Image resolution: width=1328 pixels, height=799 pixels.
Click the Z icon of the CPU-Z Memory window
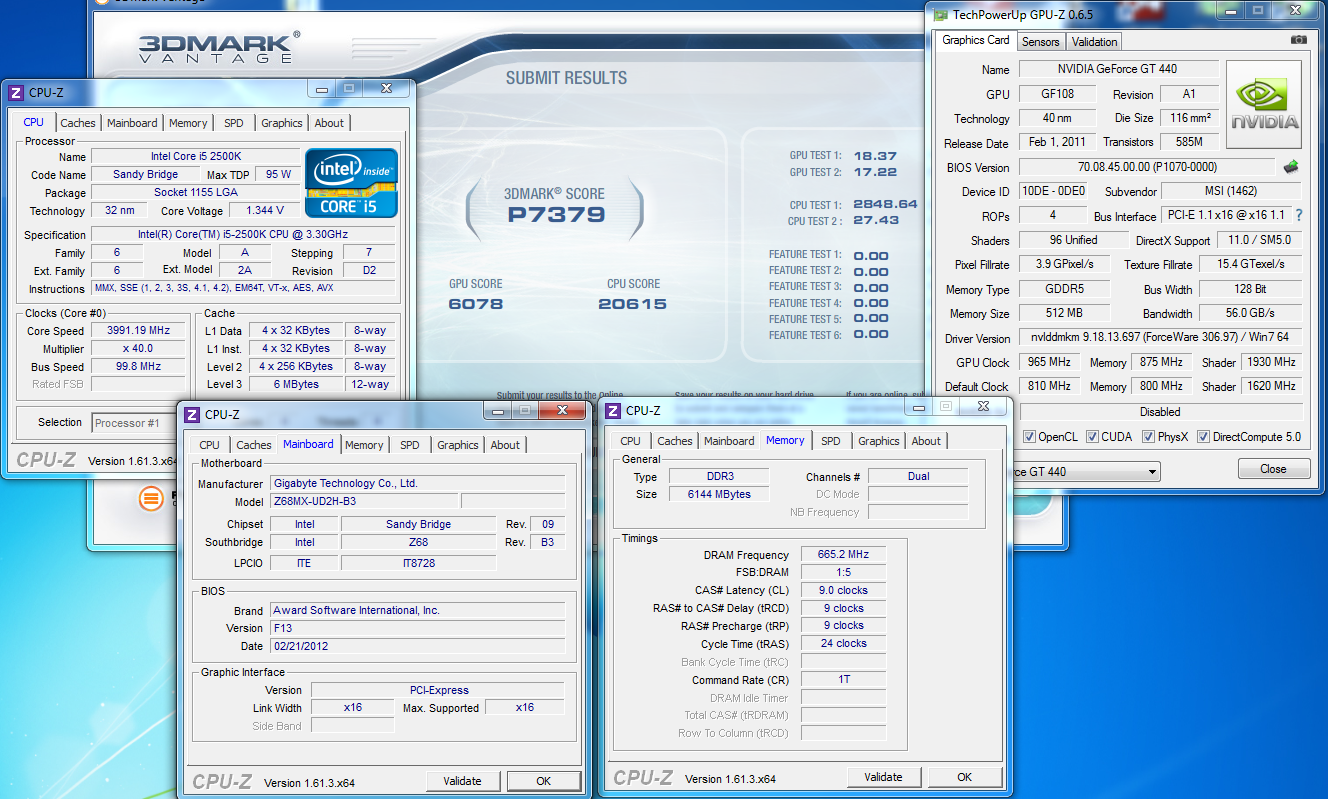(613, 410)
